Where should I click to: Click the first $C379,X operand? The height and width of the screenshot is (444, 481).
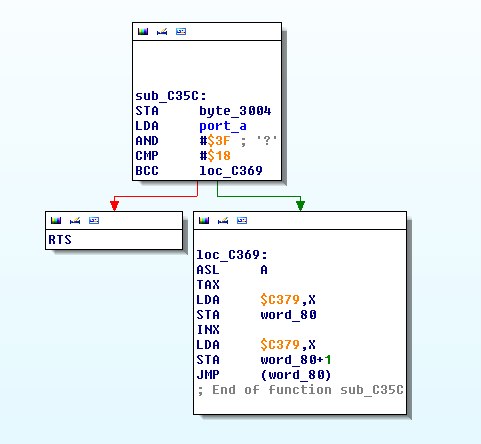pyautogui.click(x=288, y=300)
